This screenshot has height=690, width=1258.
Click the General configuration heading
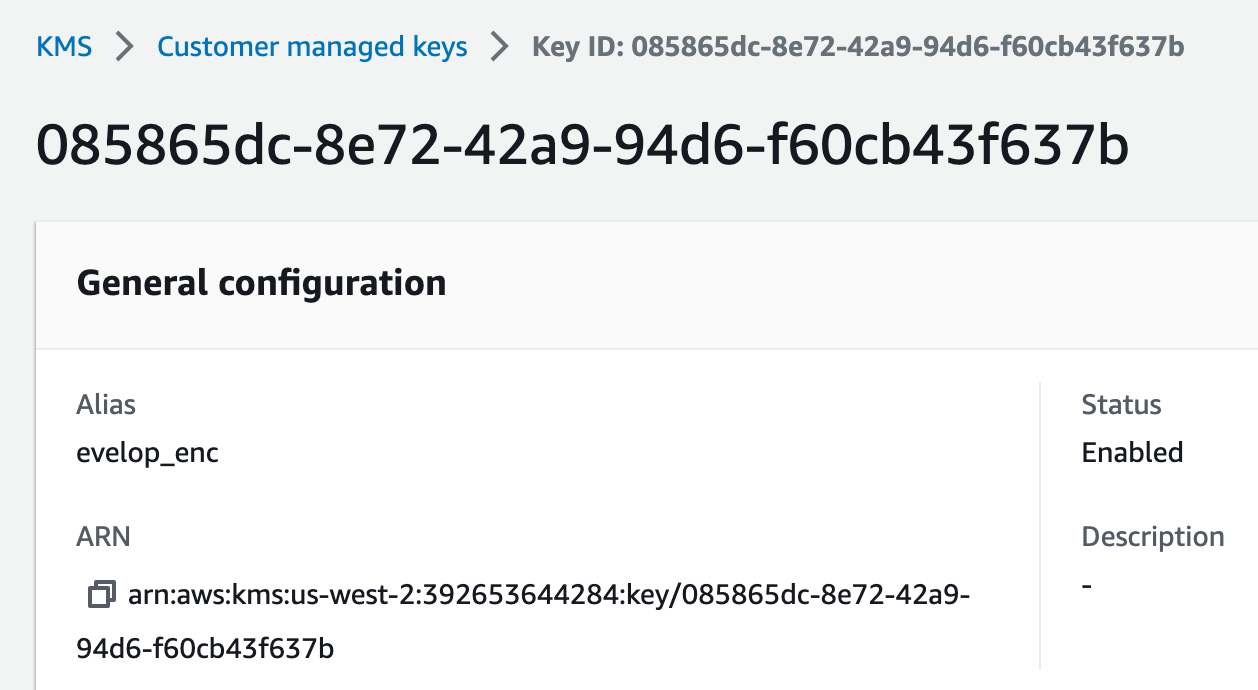pyautogui.click(x=261, y=283)
